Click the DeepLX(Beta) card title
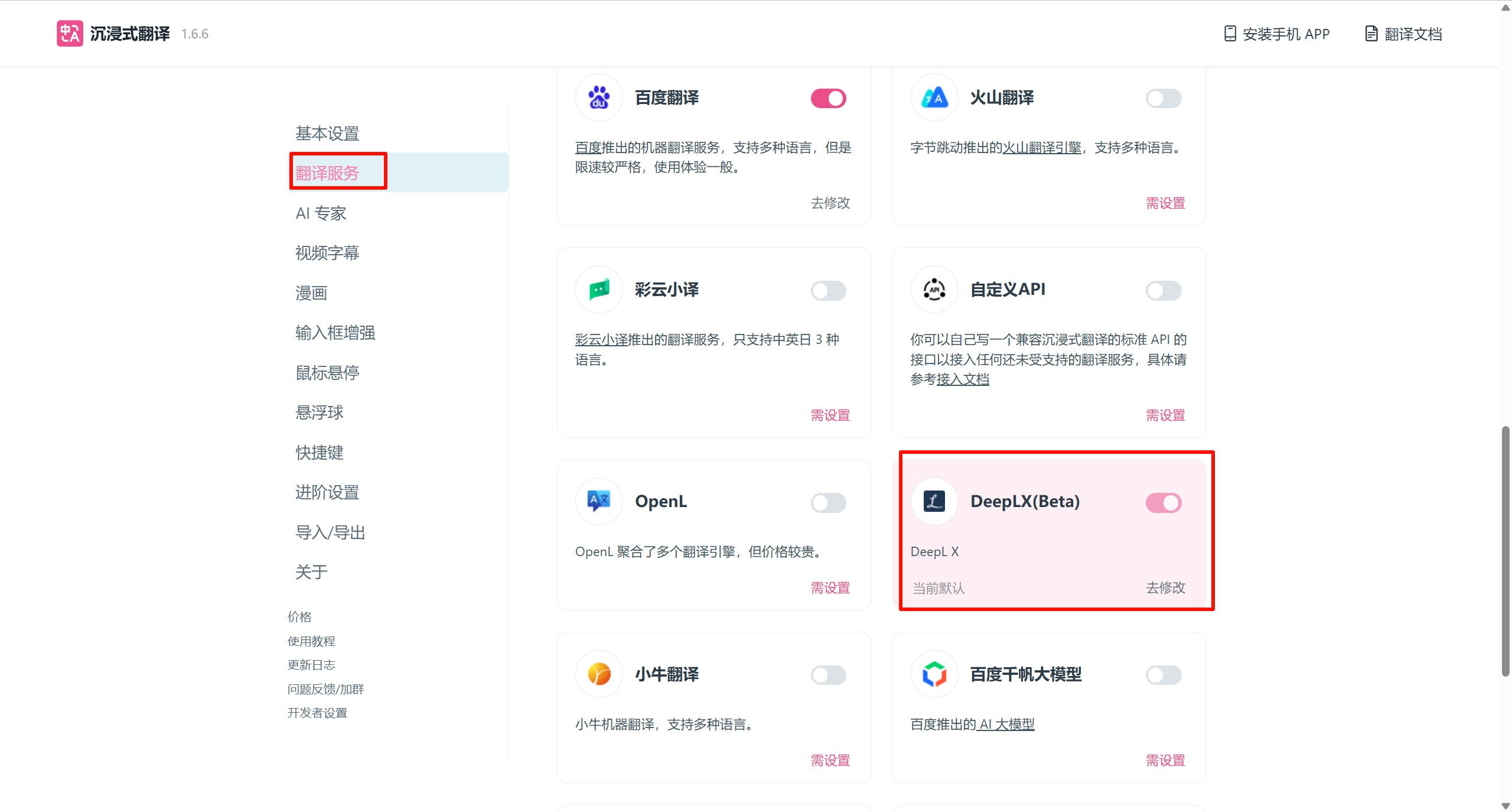This screenshot has width=1512, height=812. pyautogui.click(x=1025, y=502)
